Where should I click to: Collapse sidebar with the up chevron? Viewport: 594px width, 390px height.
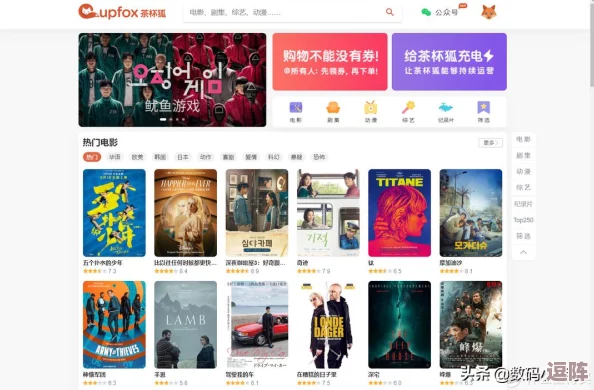tap(524, 252)
